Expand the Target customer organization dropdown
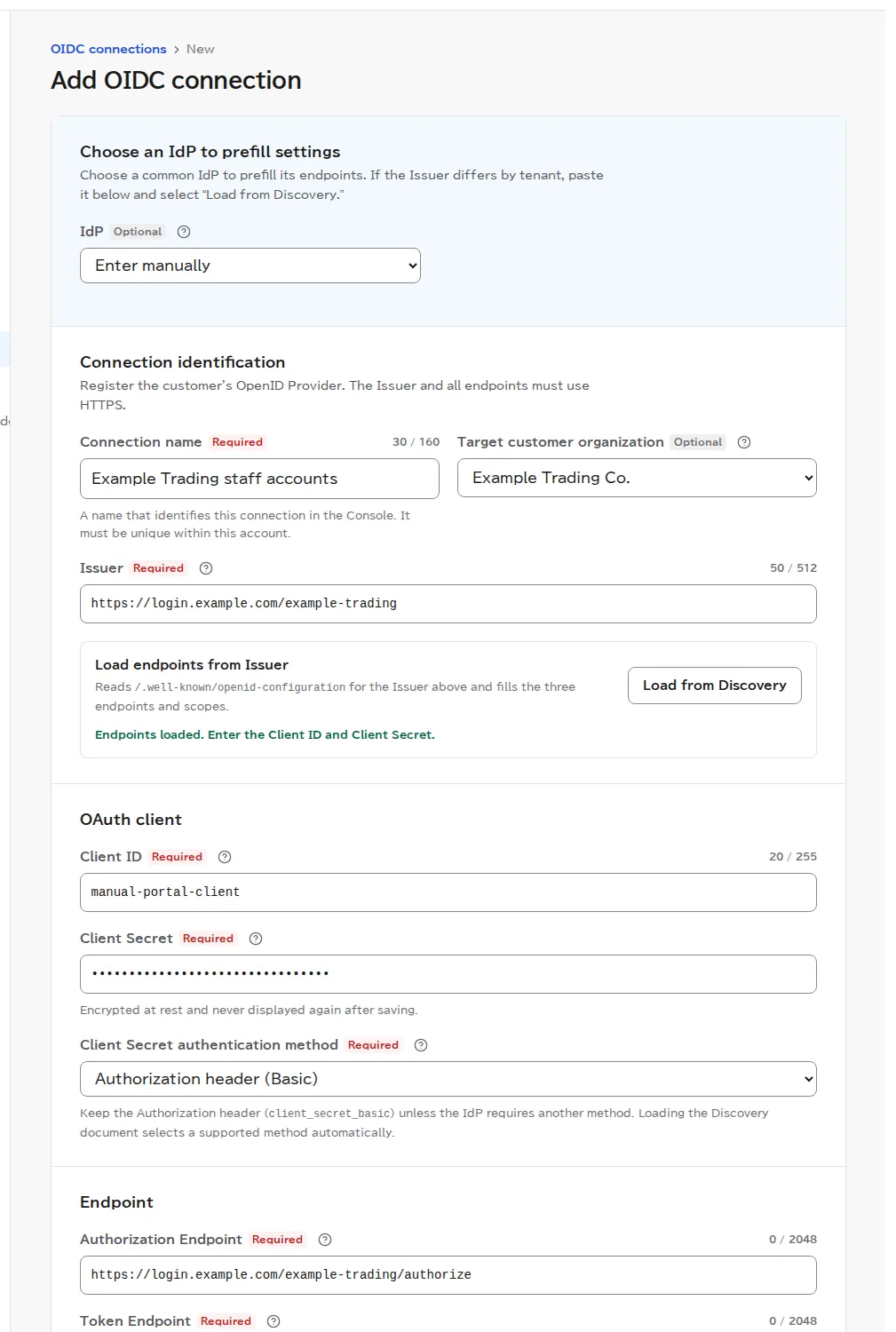This screenshot has width=896, height=1332. pos(637,478)
